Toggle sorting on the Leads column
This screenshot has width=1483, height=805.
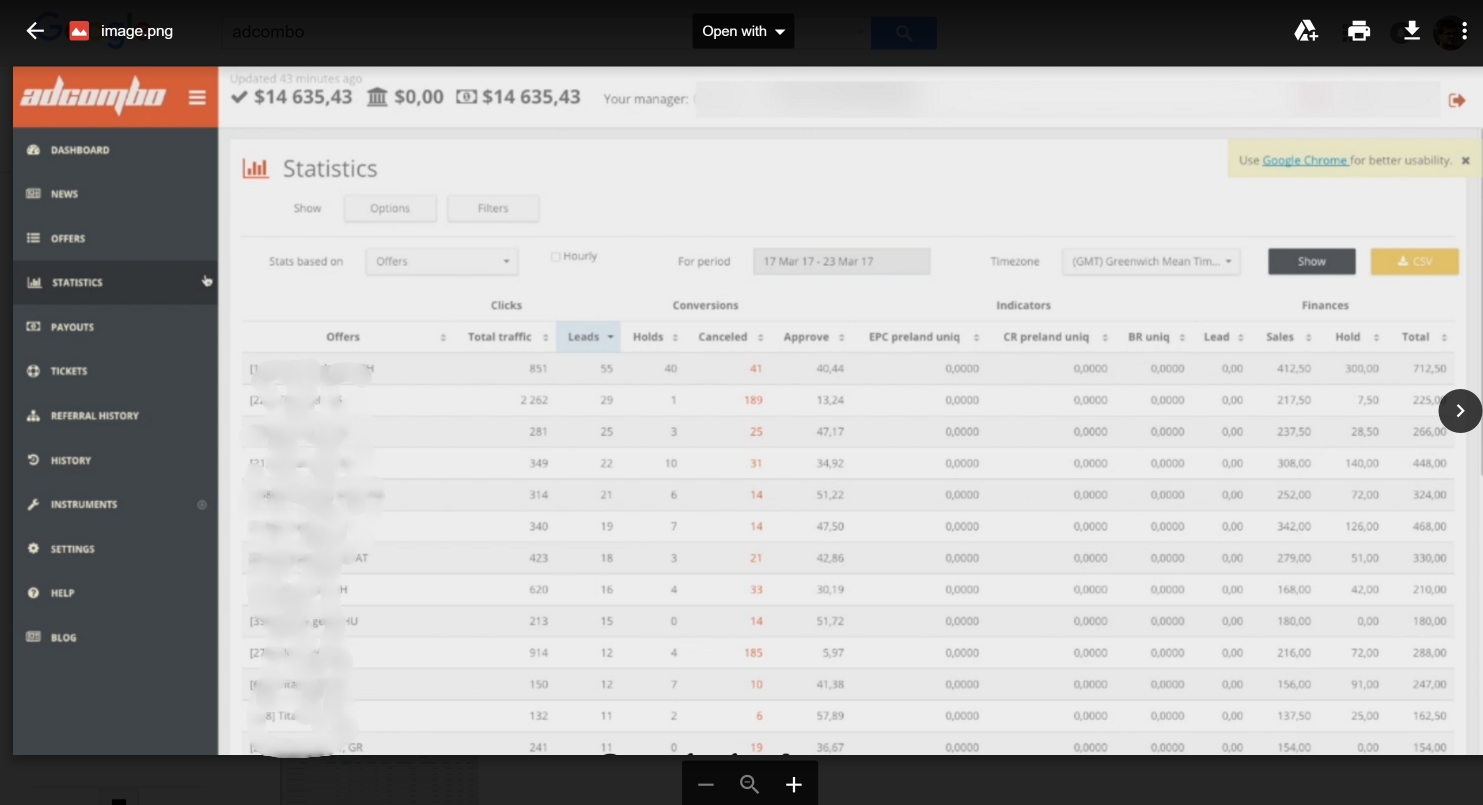click(588, 337)
